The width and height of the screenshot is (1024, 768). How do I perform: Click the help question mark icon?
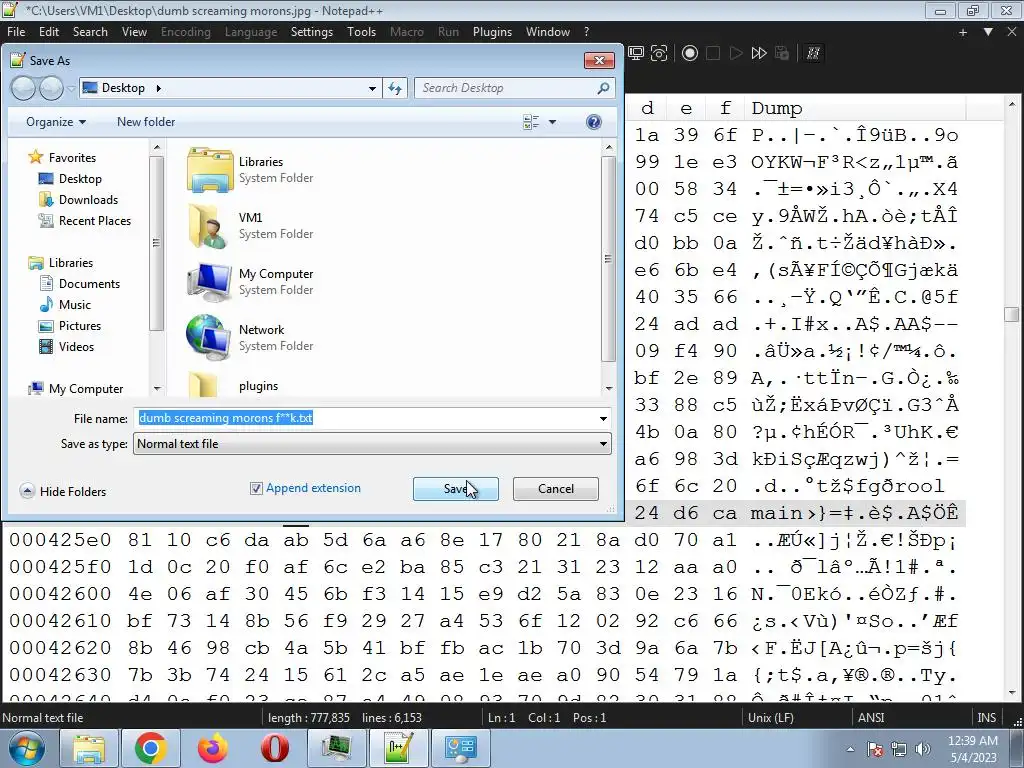(x=594, y=122)
